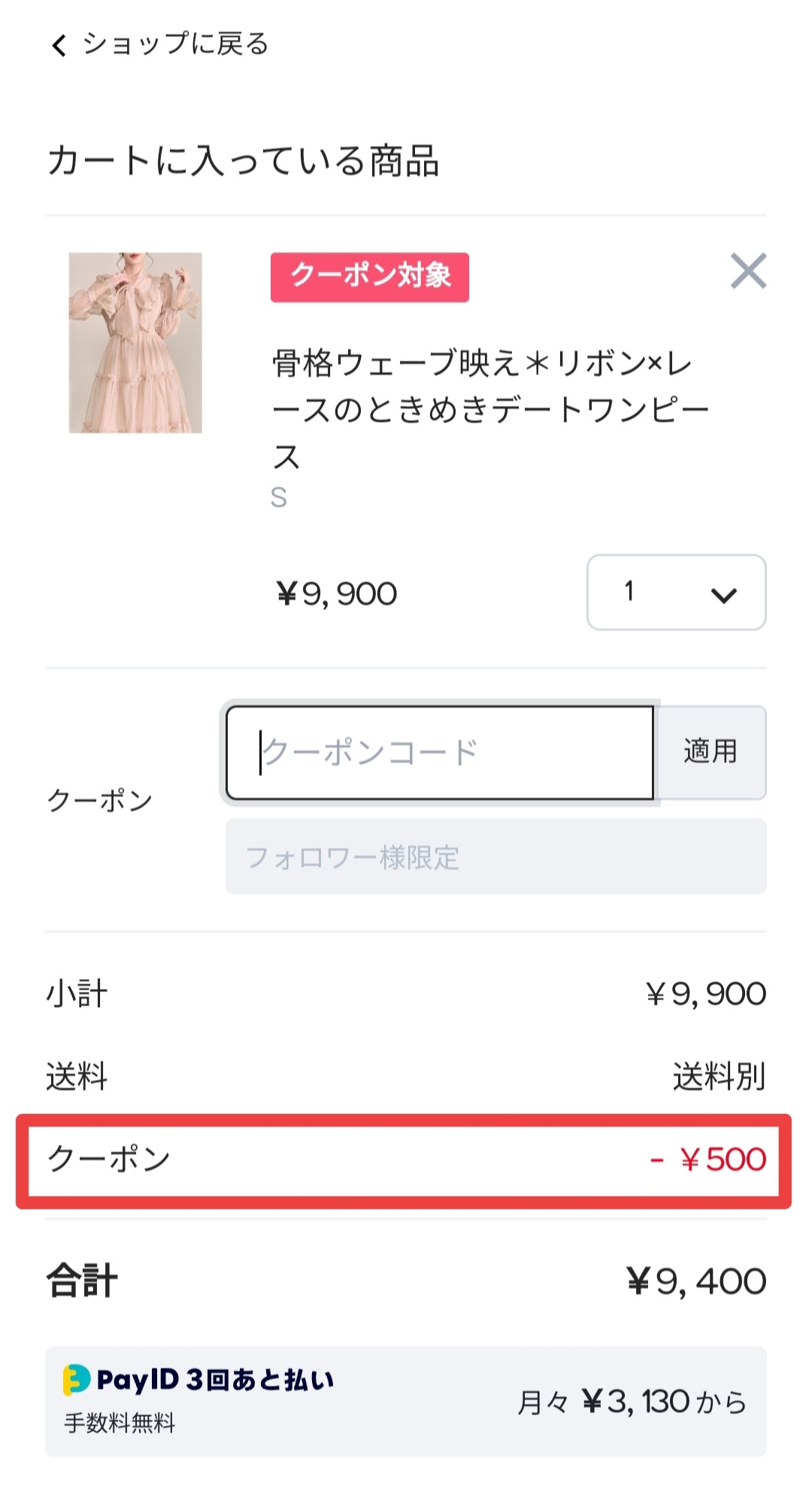The height and width of the screenshot is (1489, 812).
Task: Select the size S label
Action: click(x=279, y=497)
